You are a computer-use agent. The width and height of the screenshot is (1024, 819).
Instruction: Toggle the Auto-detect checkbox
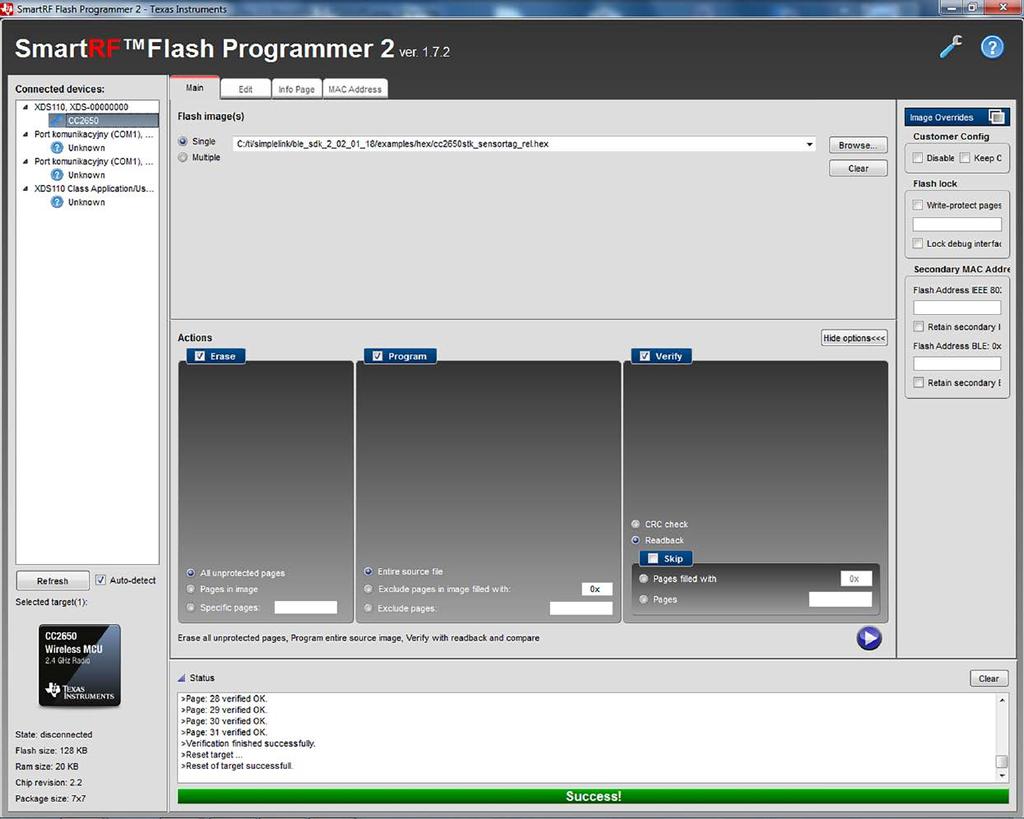coord(101,580)
